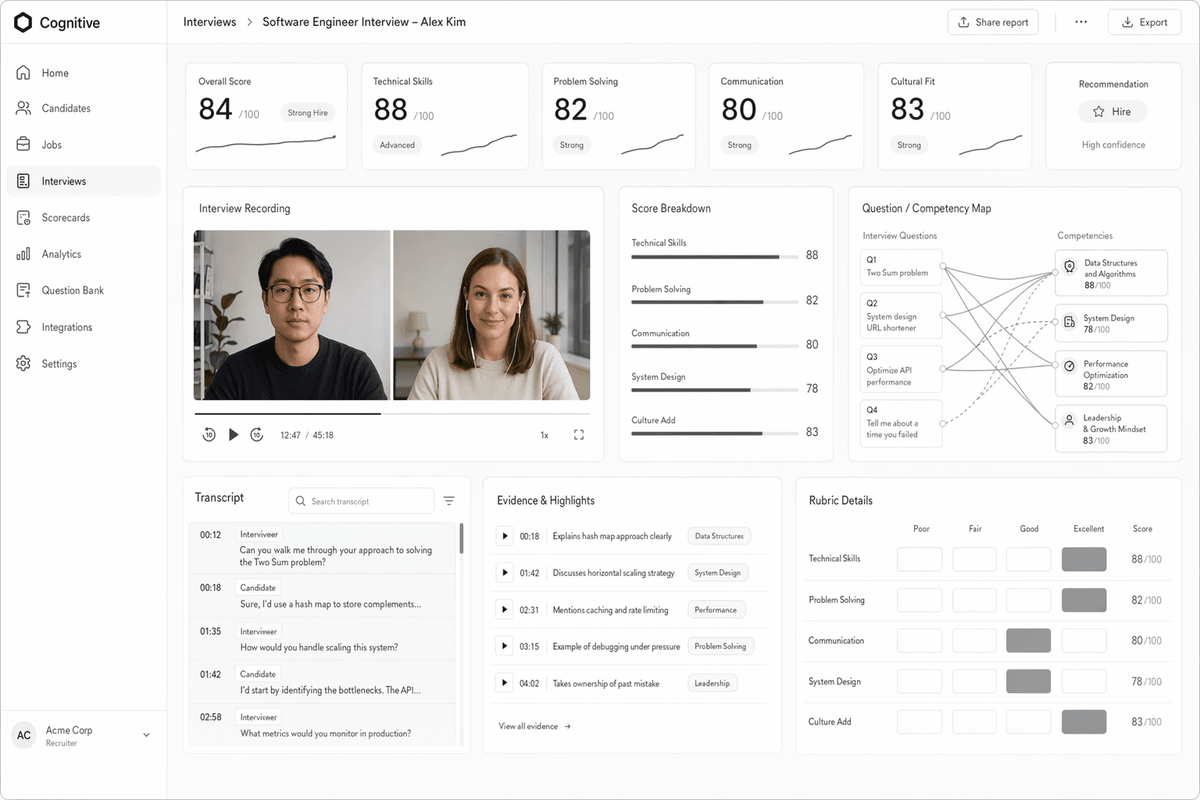This screenshot has width=1200, height=800.
Task: Click the Hire recommendation button
Action: (x=1113, y=112)
